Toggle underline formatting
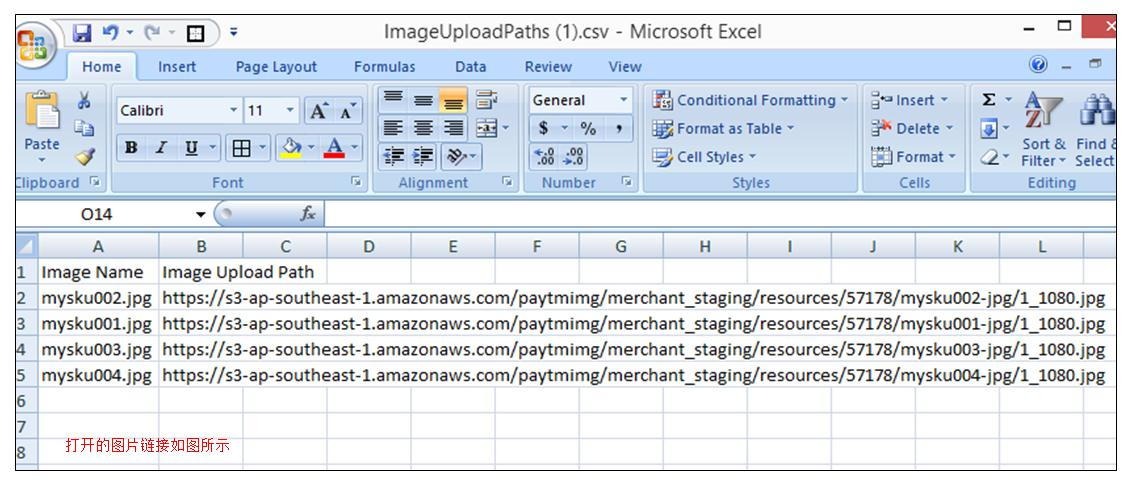The height and width of the screenshot is (488, 1128). tap(191, 148)
